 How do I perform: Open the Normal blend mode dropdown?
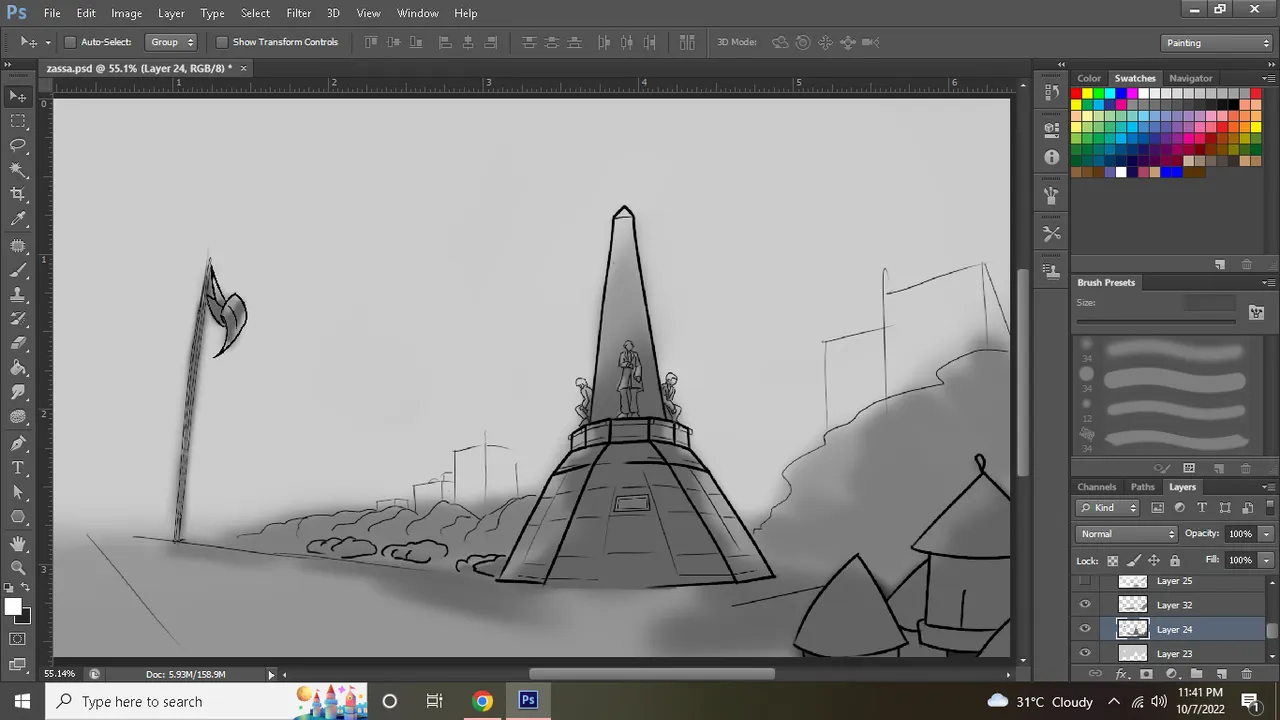click(x=1128, y=534)
